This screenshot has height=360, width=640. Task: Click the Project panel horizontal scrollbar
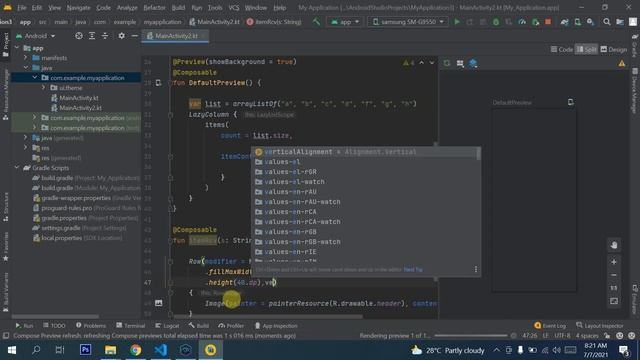[56, 316]
